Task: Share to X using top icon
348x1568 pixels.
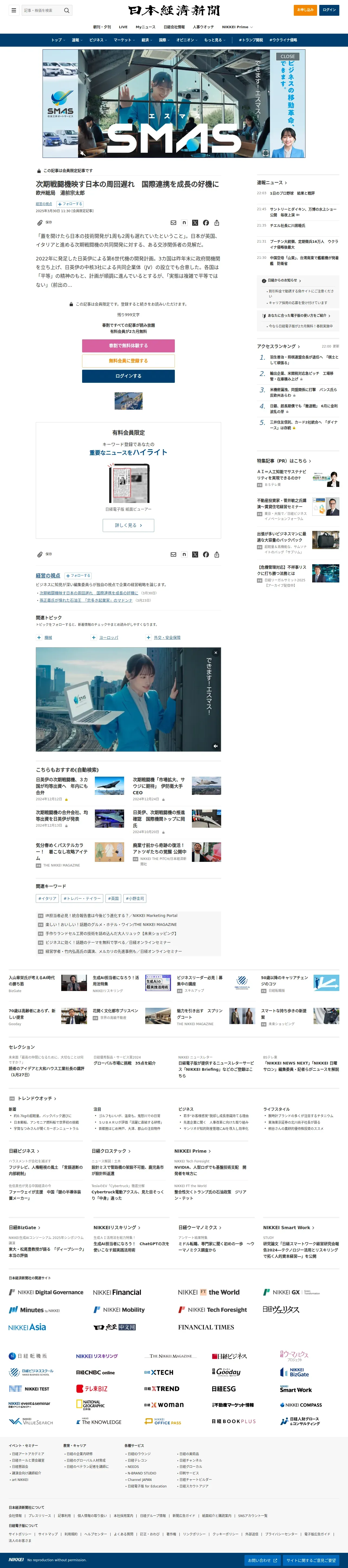Action: pos(195,223)
